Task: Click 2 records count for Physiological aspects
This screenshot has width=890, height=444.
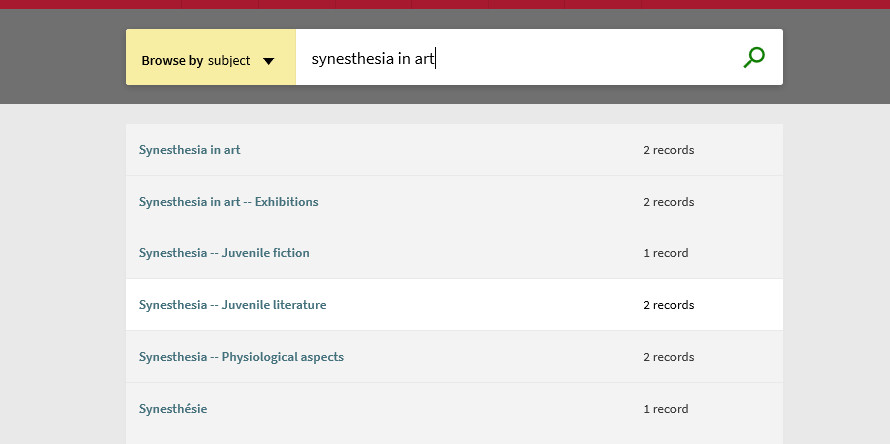Action: (x=669, y=357)
